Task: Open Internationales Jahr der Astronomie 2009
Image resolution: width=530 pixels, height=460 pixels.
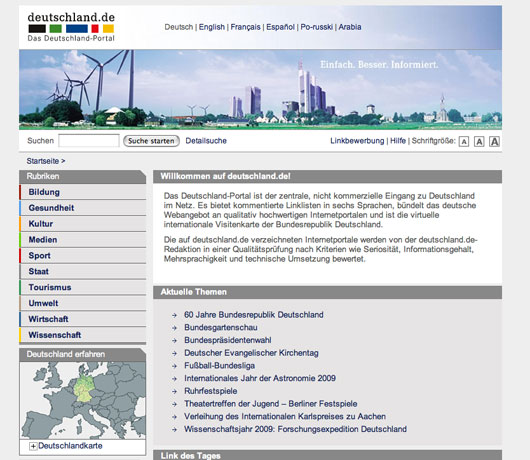Action: coord(260,378)
